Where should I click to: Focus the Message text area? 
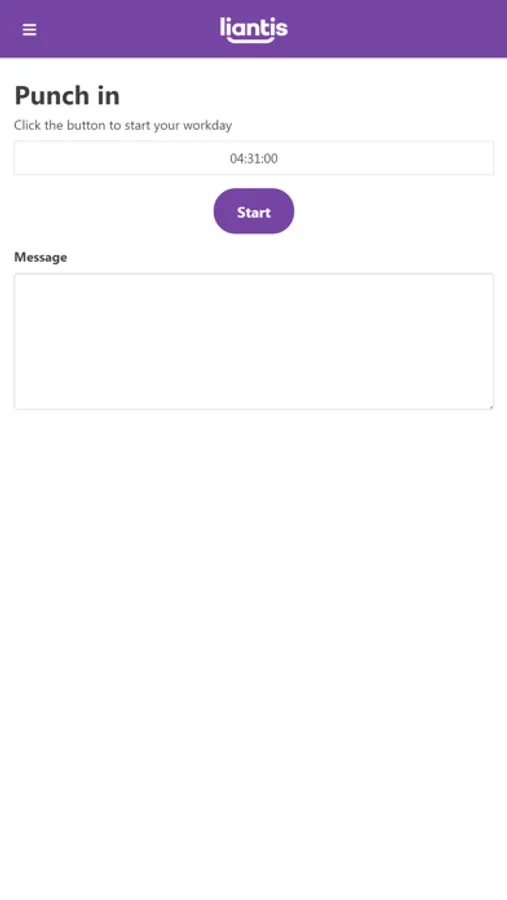pyautogui.click(x=254, y=342)
